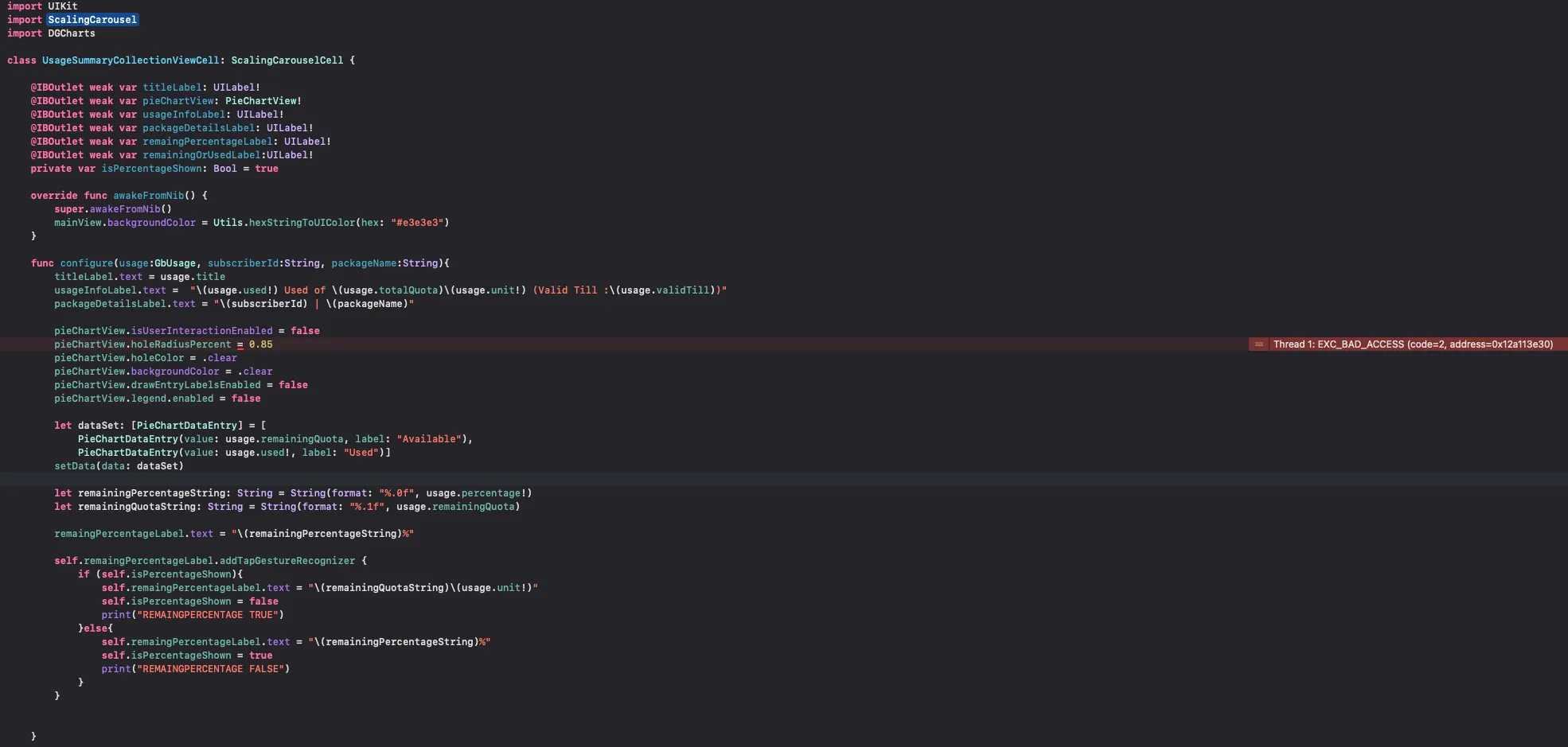The width and height of the screenshot is (1568, 747).
Task: Click the ScalingCarouselCell superclass name
Action: (x=287, y=60)
